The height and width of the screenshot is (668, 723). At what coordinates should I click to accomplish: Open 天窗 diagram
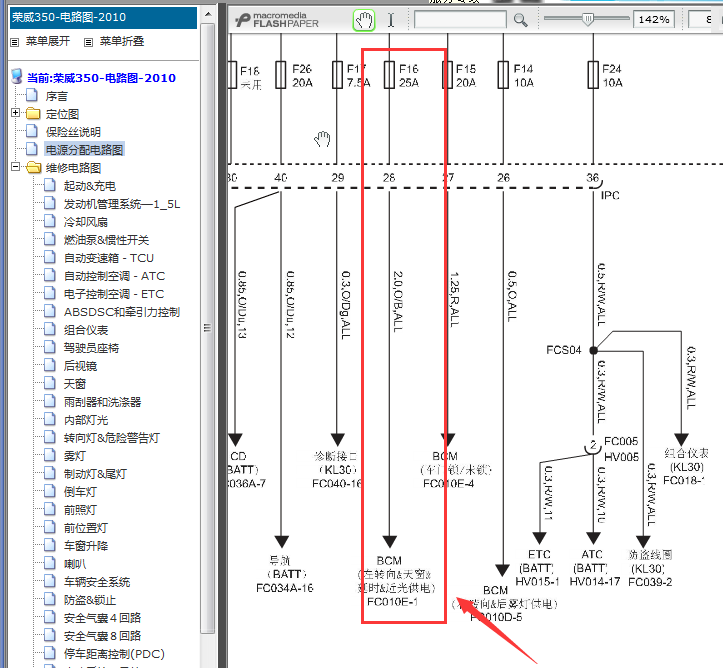[75, 384]
